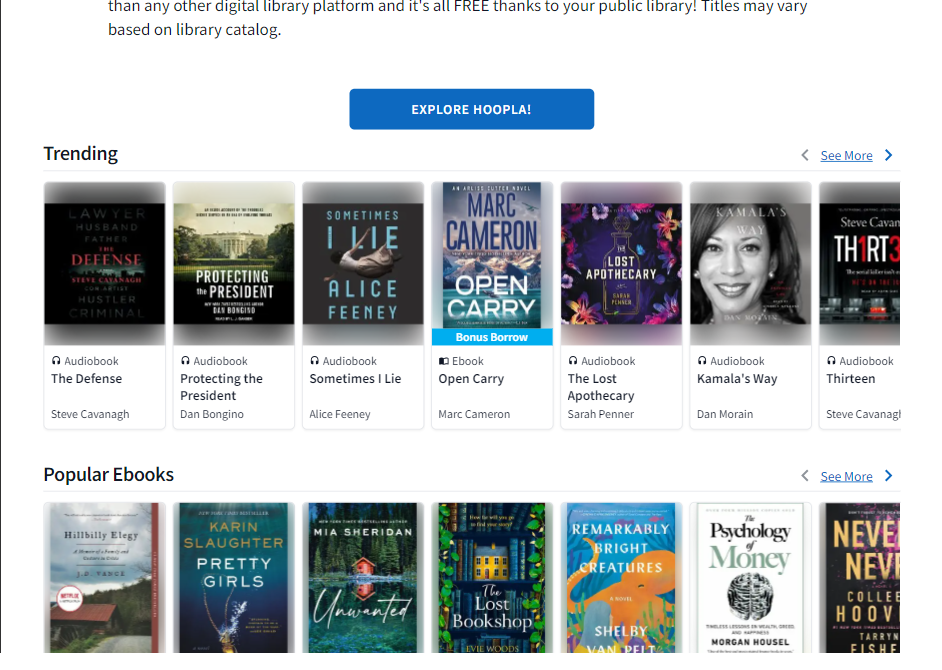Open Sometimes I Lie cover image
This screenshot has height=670, width=942.
tap(363, 264)
